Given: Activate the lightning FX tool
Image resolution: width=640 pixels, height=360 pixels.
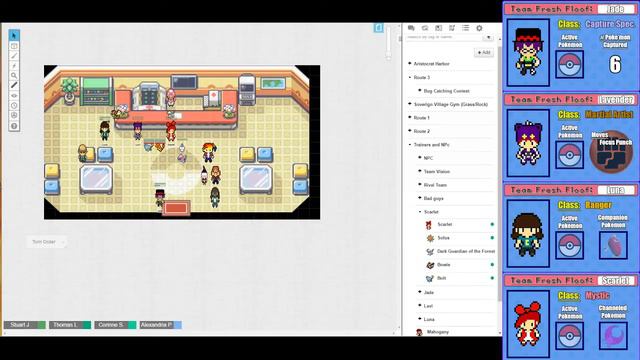Looking at the screenshot, I should [14, 66].
